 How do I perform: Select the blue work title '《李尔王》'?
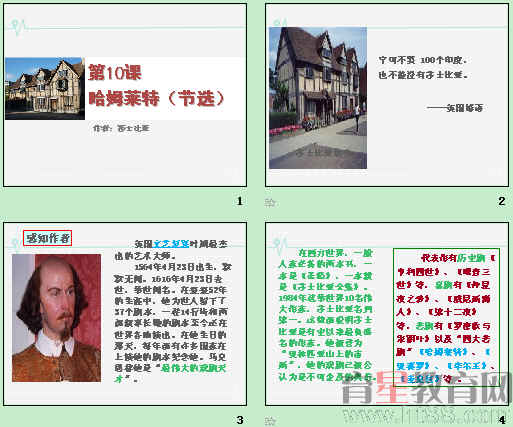[x=468, y=366]
